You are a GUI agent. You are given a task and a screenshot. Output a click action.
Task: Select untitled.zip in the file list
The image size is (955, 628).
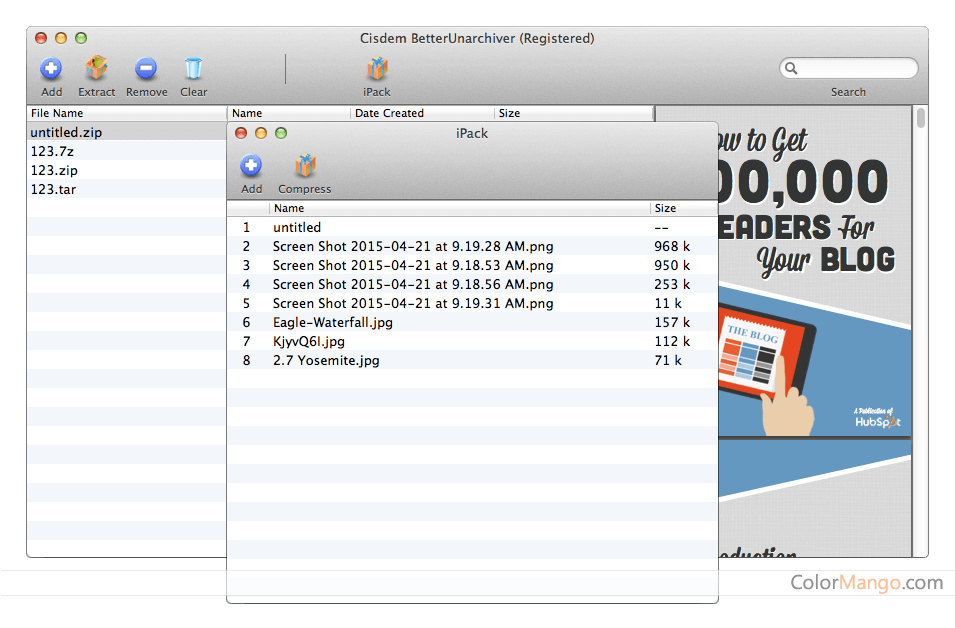[66, 132]
